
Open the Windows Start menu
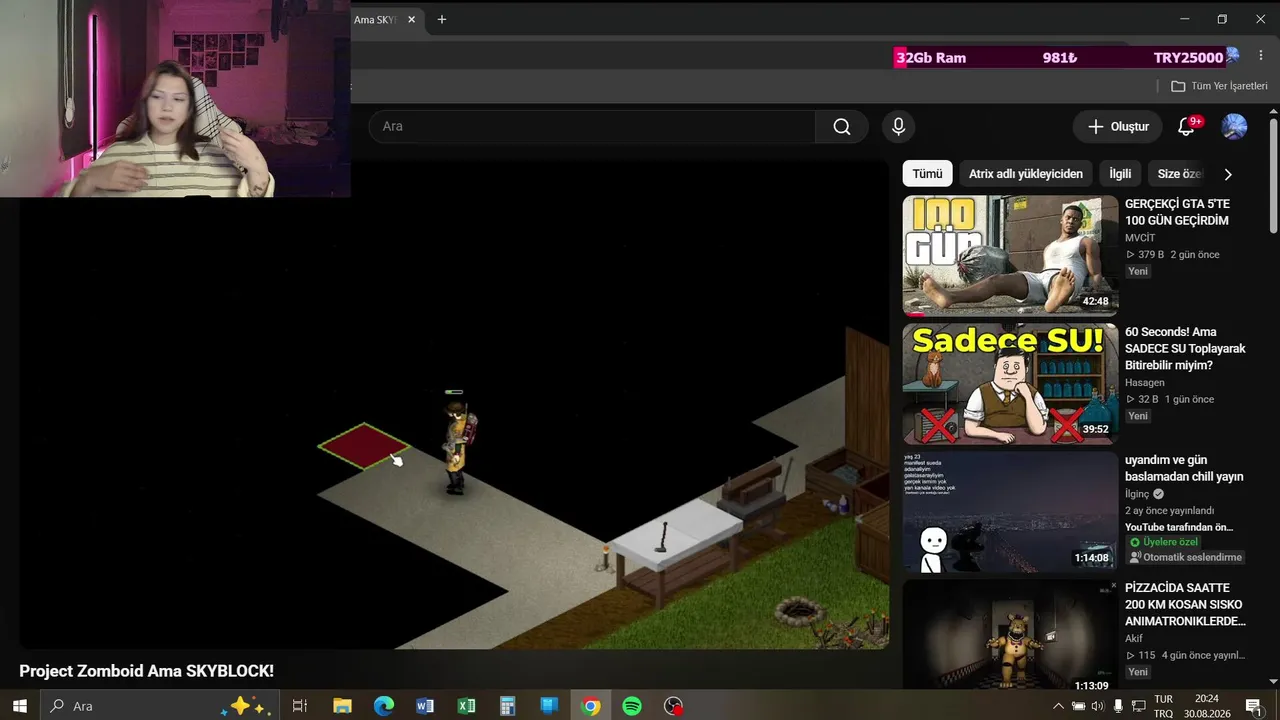coord(19,706)
